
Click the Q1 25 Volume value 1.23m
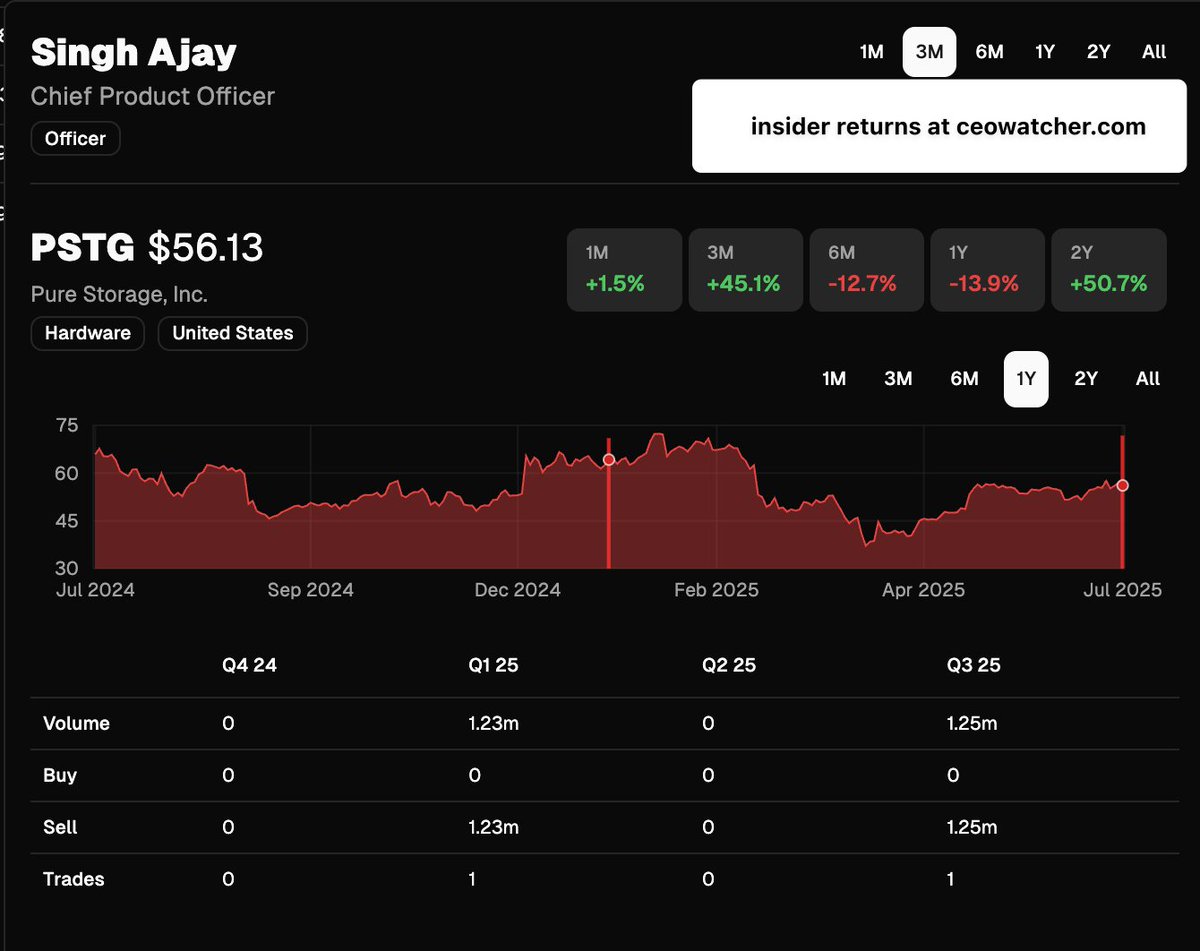493,723
